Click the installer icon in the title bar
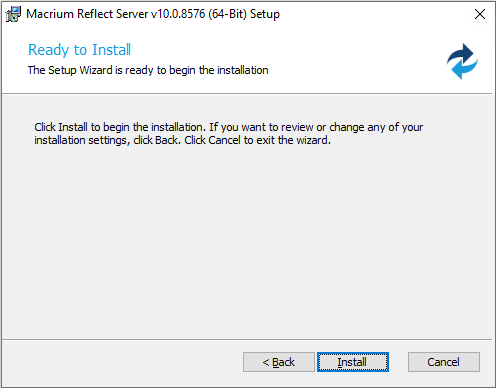 [x=13, y=14]
